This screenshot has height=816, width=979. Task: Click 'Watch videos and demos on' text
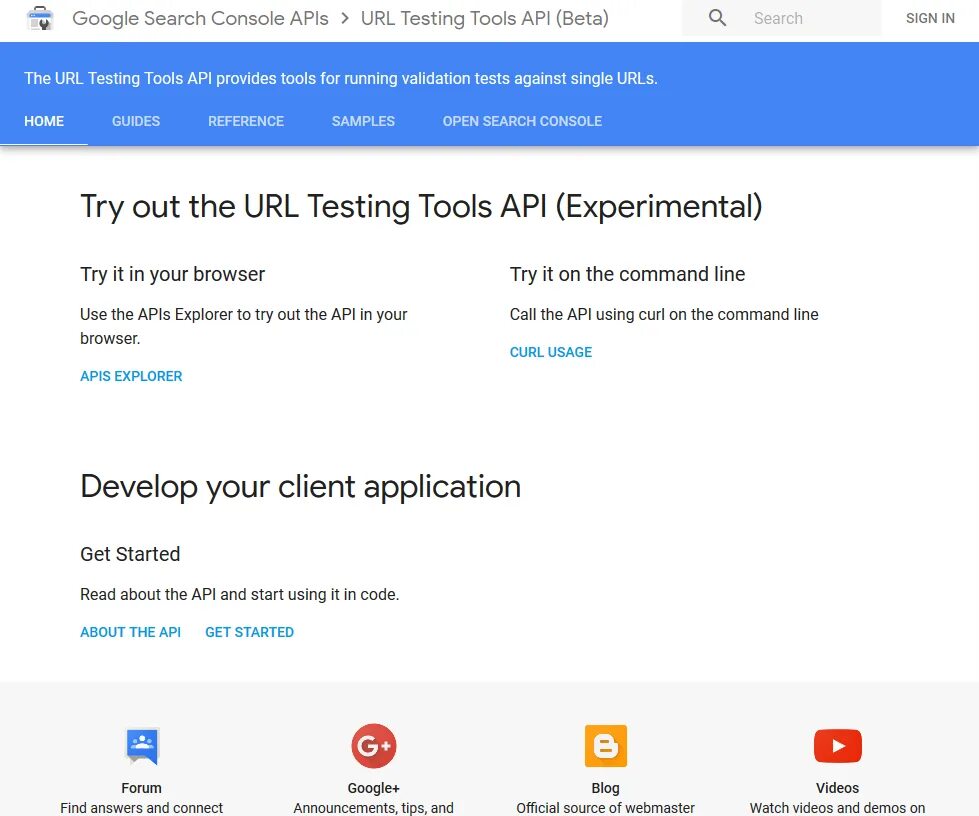tap(837, 808)
